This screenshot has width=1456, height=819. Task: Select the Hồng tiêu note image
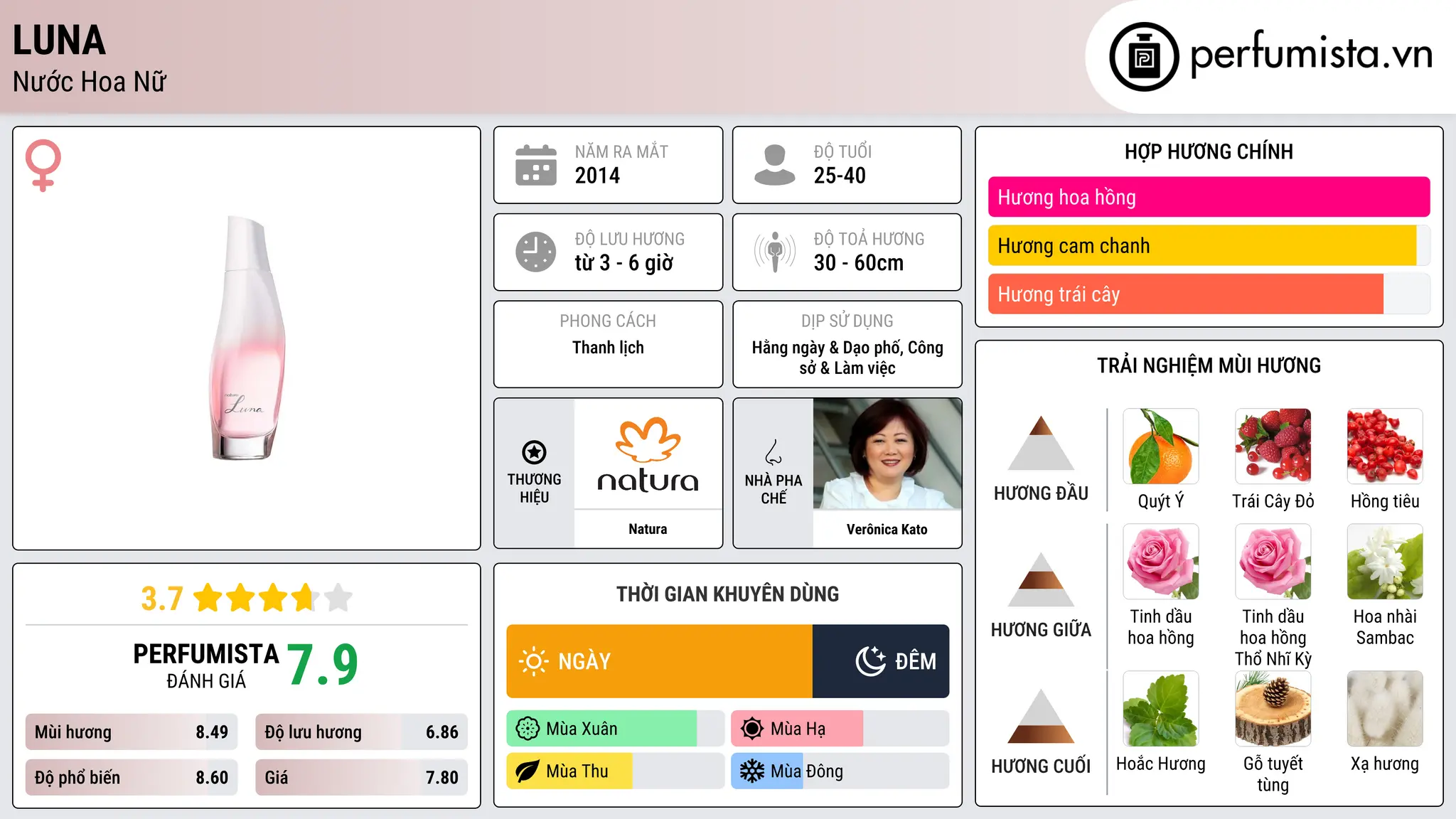[1385, 446]
